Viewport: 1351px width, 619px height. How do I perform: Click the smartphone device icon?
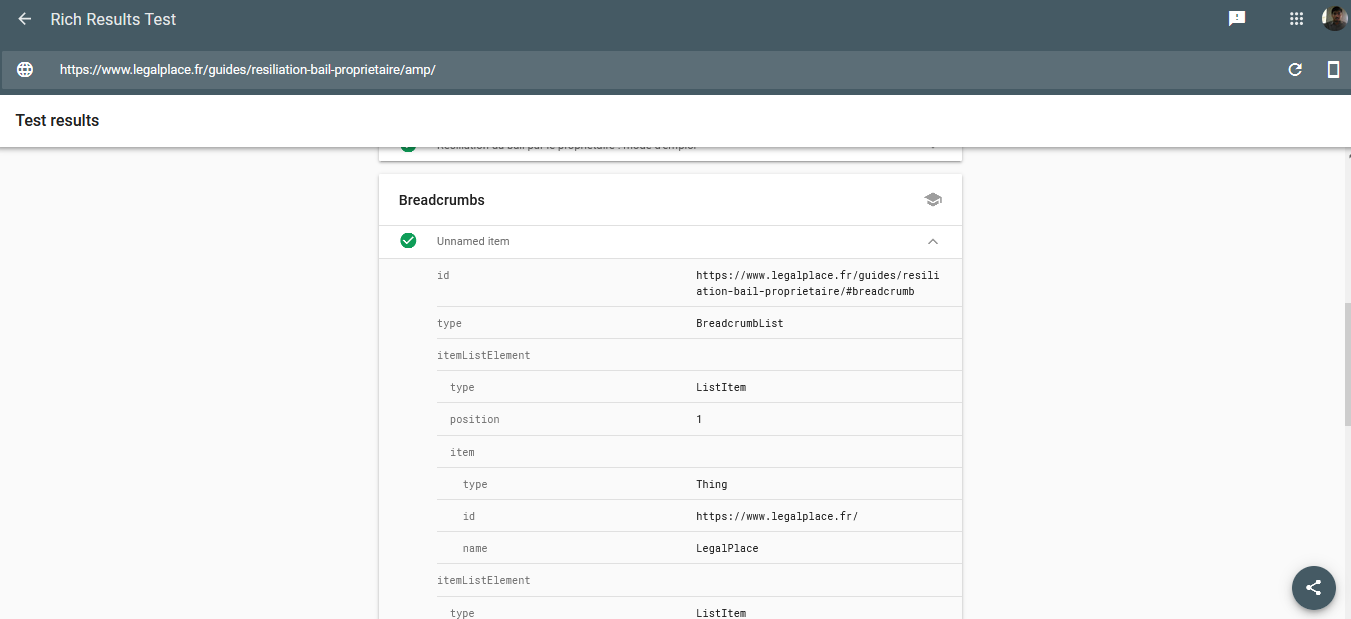pyautogui.click(x=1333, y=70)
